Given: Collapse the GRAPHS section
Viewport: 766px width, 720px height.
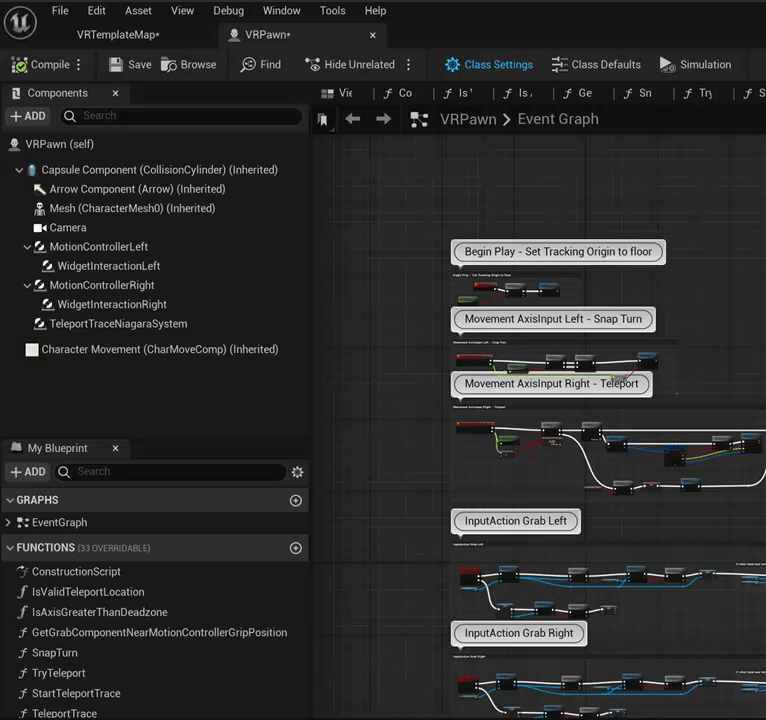Looking at the screenshot, I should click(x=10, y=500).
